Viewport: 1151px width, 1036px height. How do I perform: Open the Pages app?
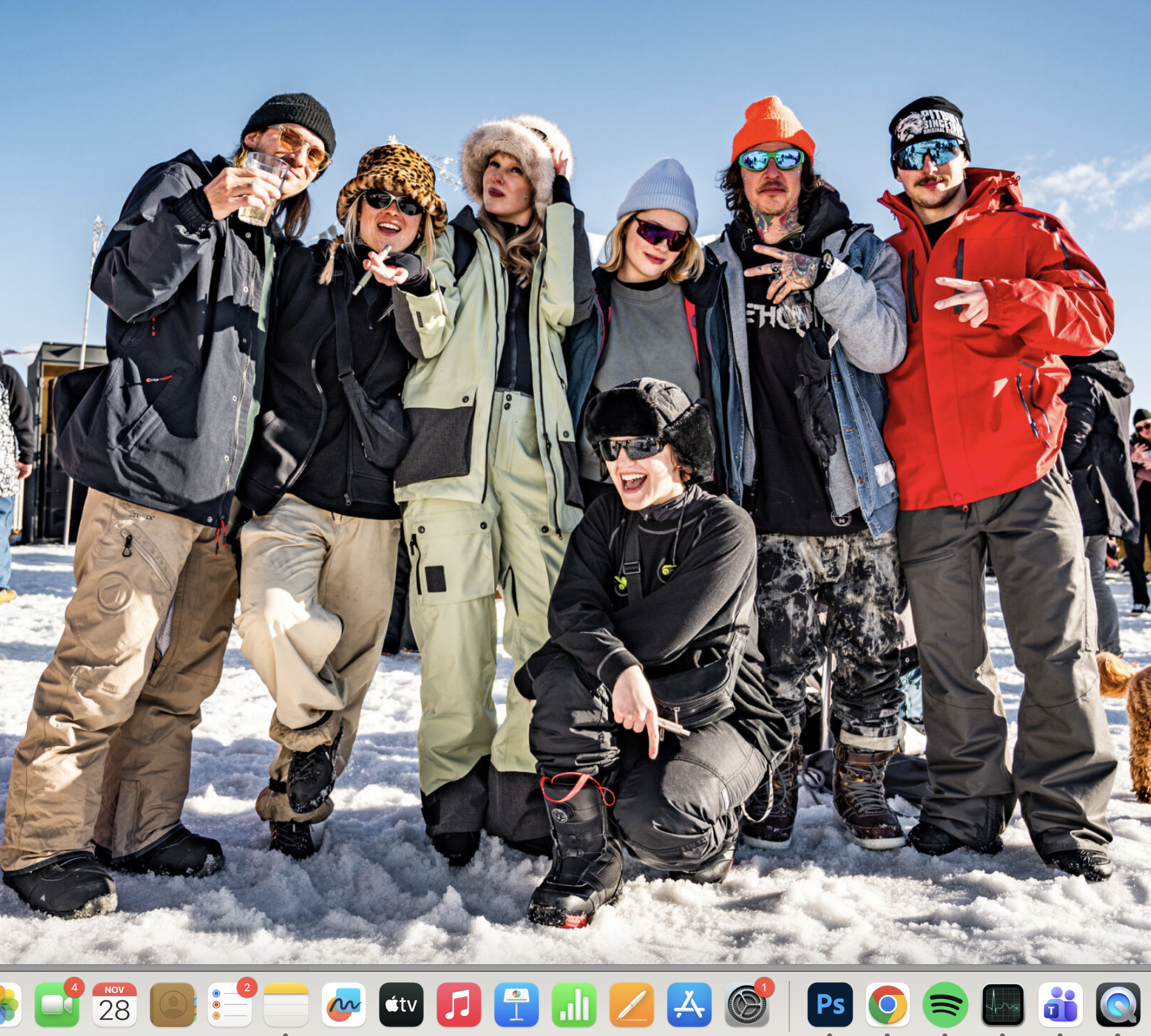pyautogui.click(x=632, y=1005)
